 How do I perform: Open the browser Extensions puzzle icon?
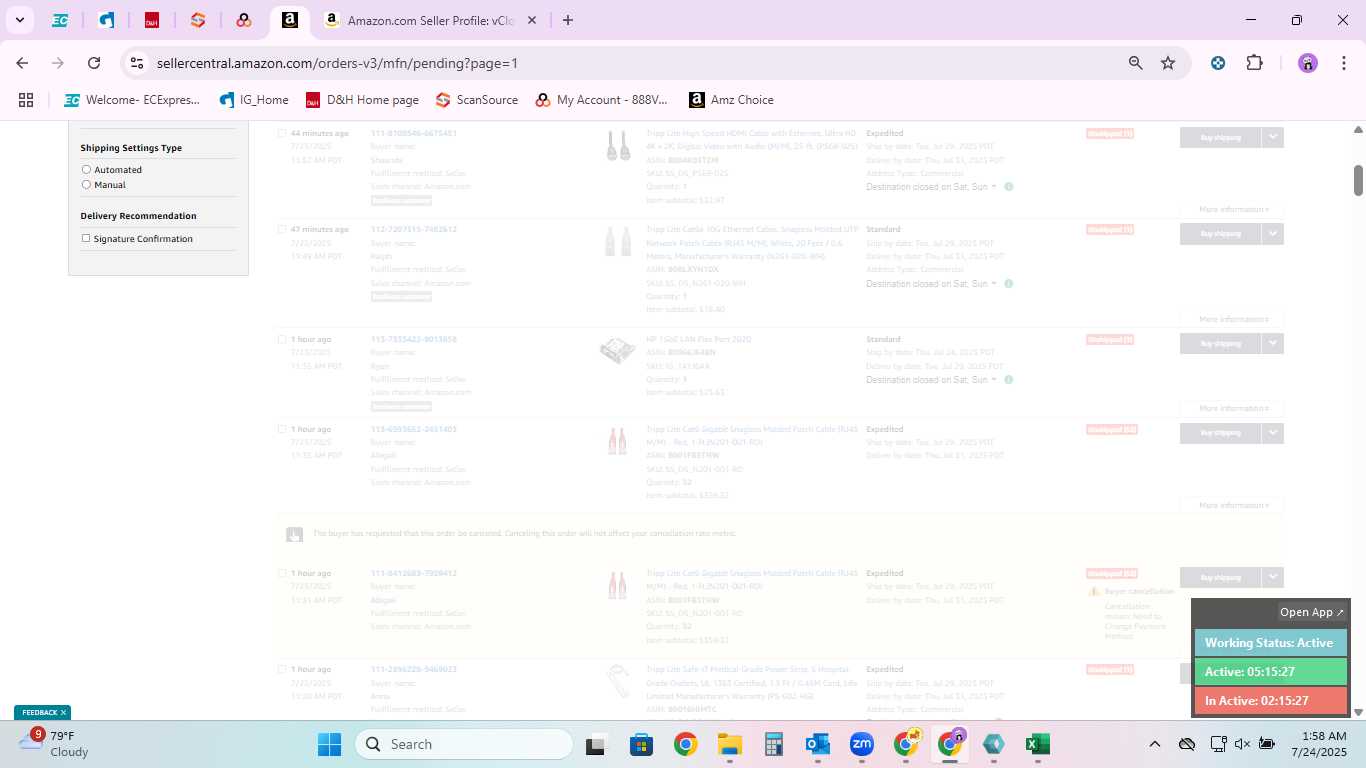pyautogui.click(x=1254, y=63)
